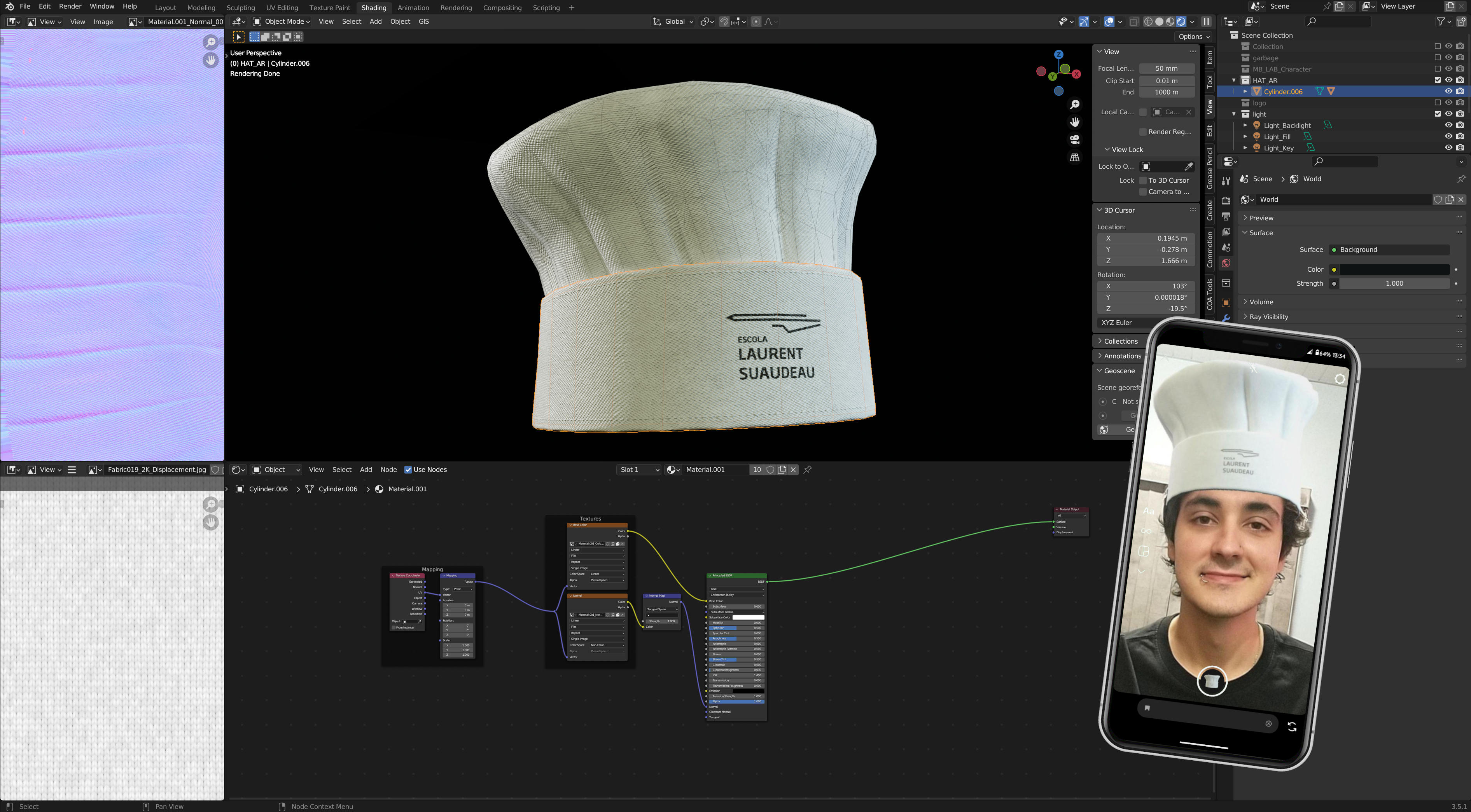1471x812 pixels.
Task: Add a new collection in the outliner
Action: point(1461,22)
